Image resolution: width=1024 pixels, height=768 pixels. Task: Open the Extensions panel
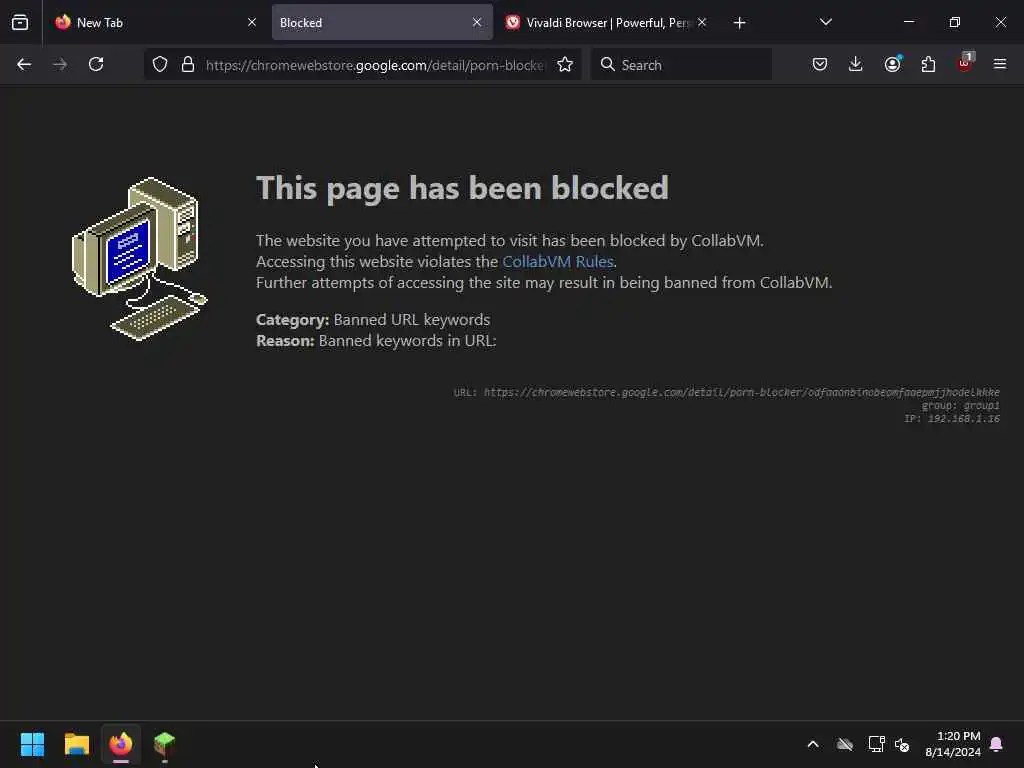pyautogui.click(x=928, y=64)
